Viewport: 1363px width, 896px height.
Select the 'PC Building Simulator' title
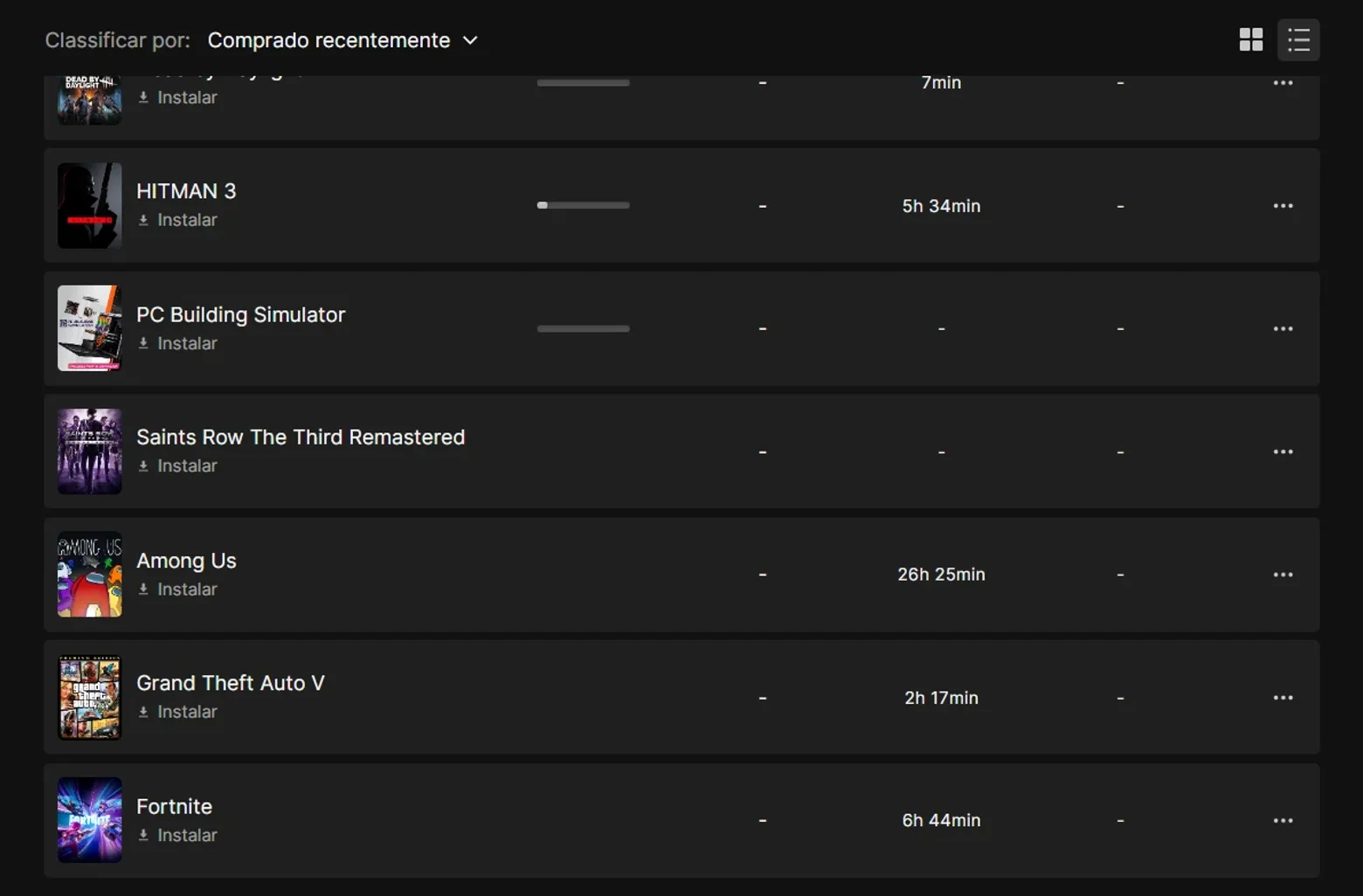pos(241,314)
